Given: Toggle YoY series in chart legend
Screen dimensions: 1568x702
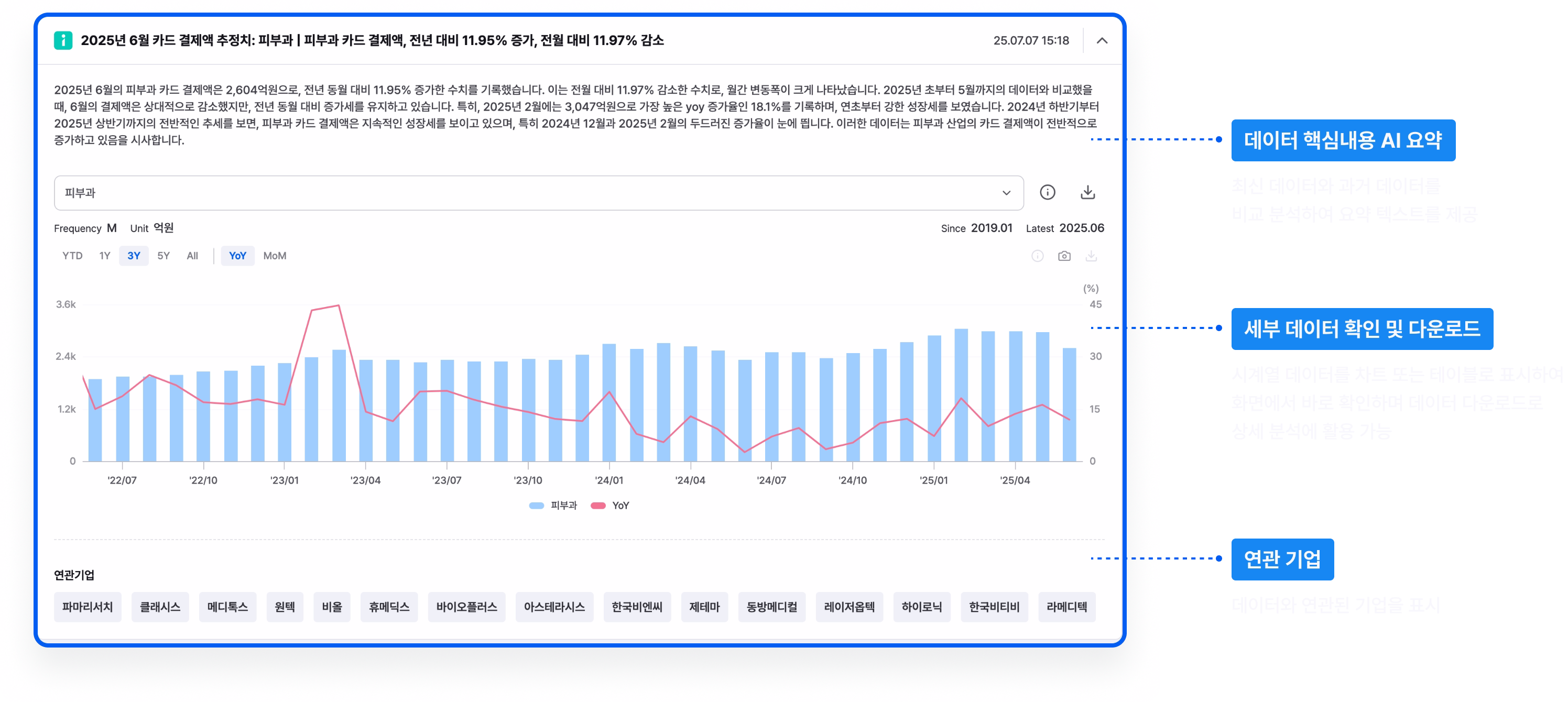Looking at the screenshot, I should [x=611, y=506].
